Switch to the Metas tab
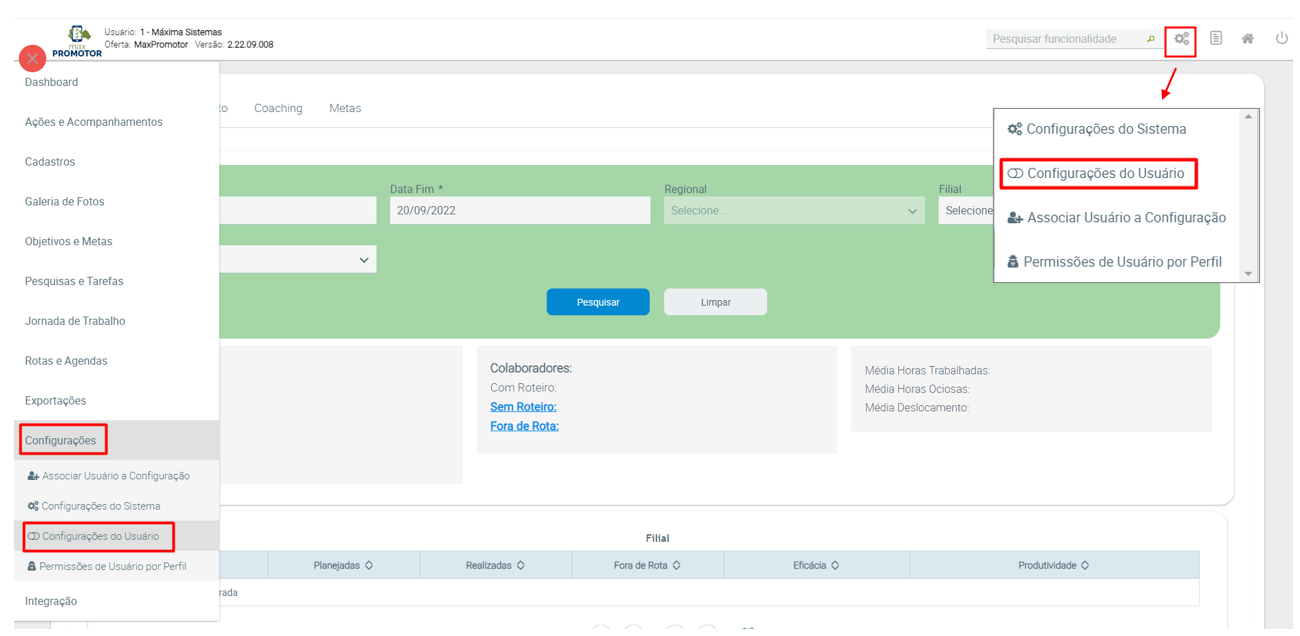This screenshot has height=636, width=1300. pos(345,108)
